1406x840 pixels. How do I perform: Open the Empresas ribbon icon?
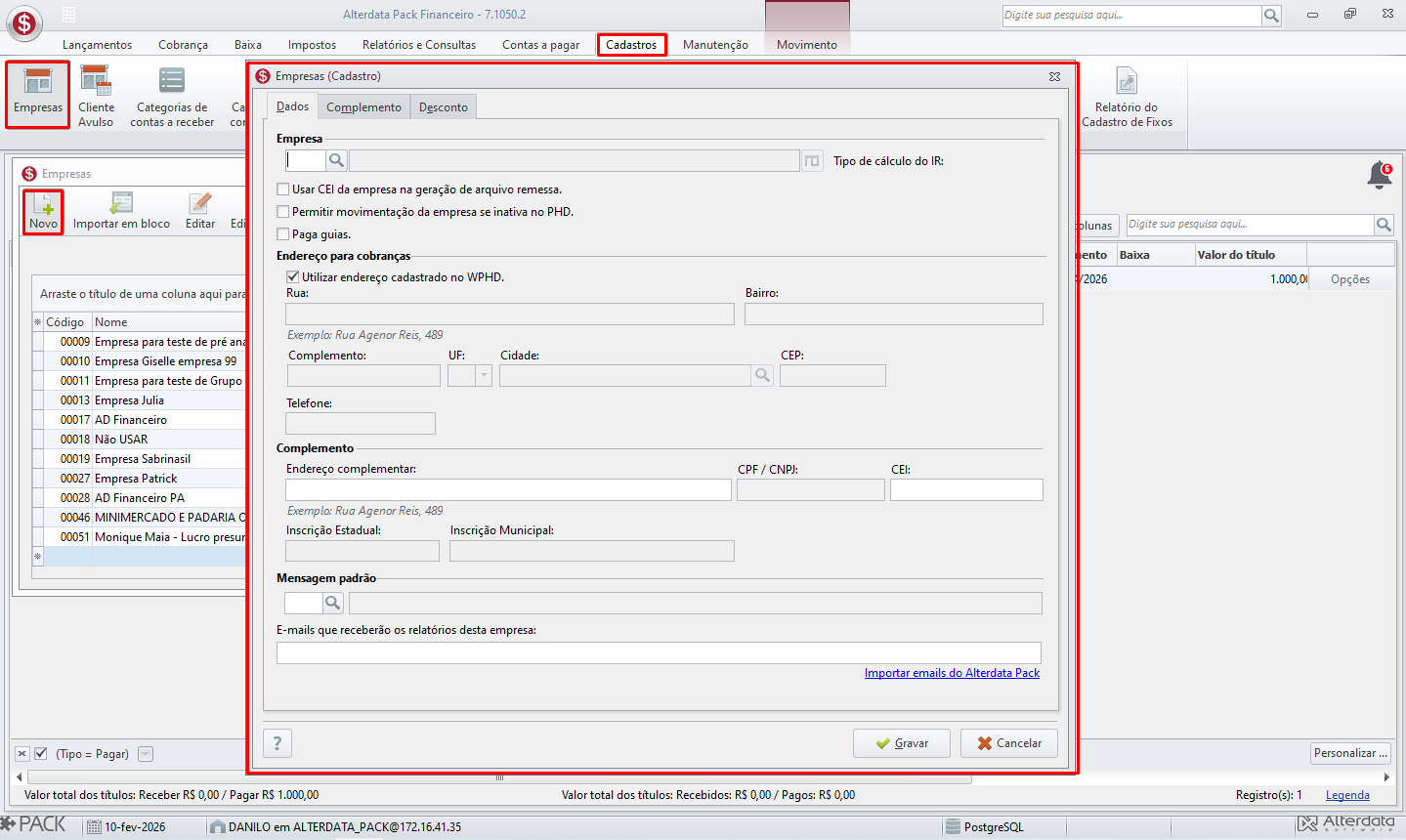pyautogui.click(x=38, y=95)
